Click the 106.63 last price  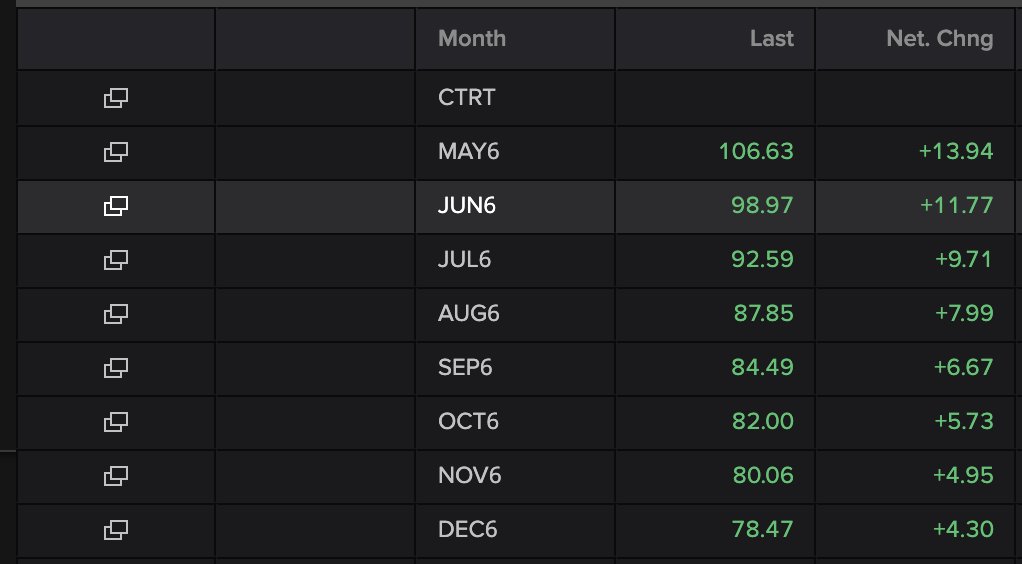pos(756,151)
